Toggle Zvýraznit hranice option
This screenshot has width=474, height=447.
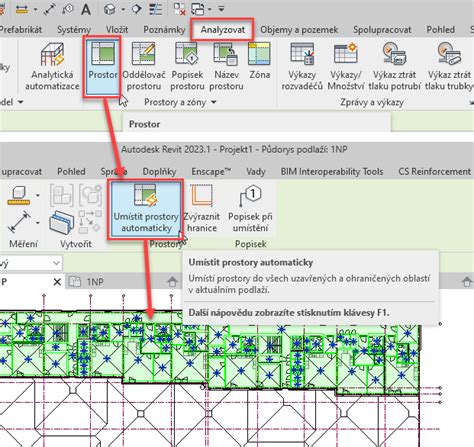[x=202, y=209]
